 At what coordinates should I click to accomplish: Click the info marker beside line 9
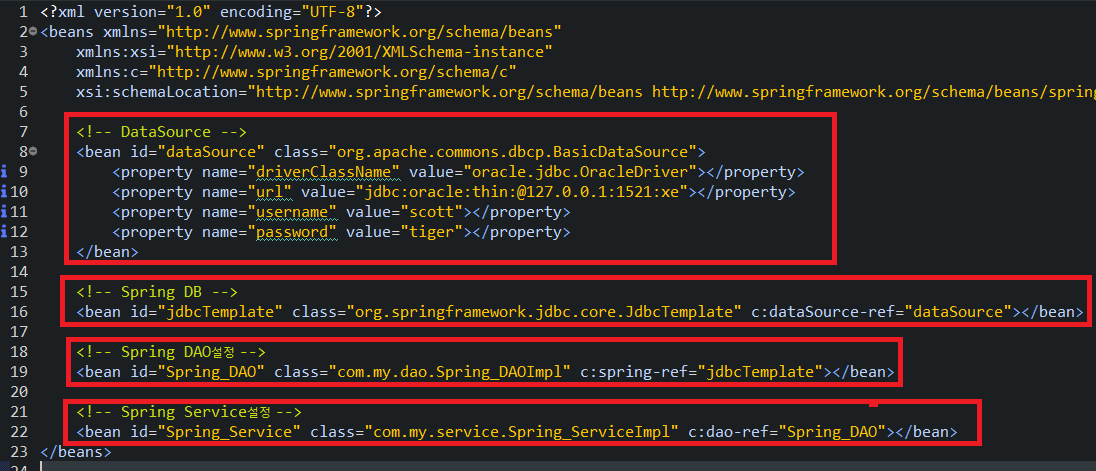pos(4,171)
